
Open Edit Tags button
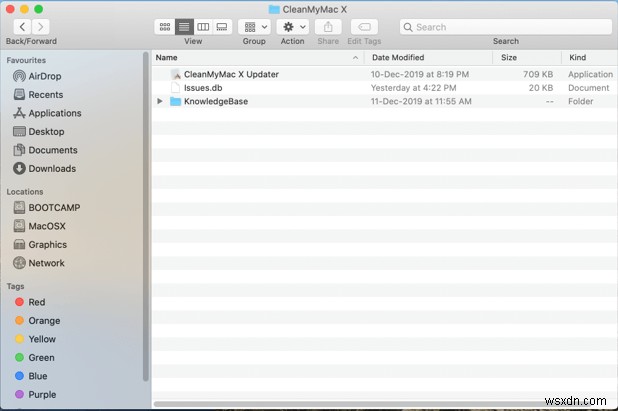[x=364, y=27]
